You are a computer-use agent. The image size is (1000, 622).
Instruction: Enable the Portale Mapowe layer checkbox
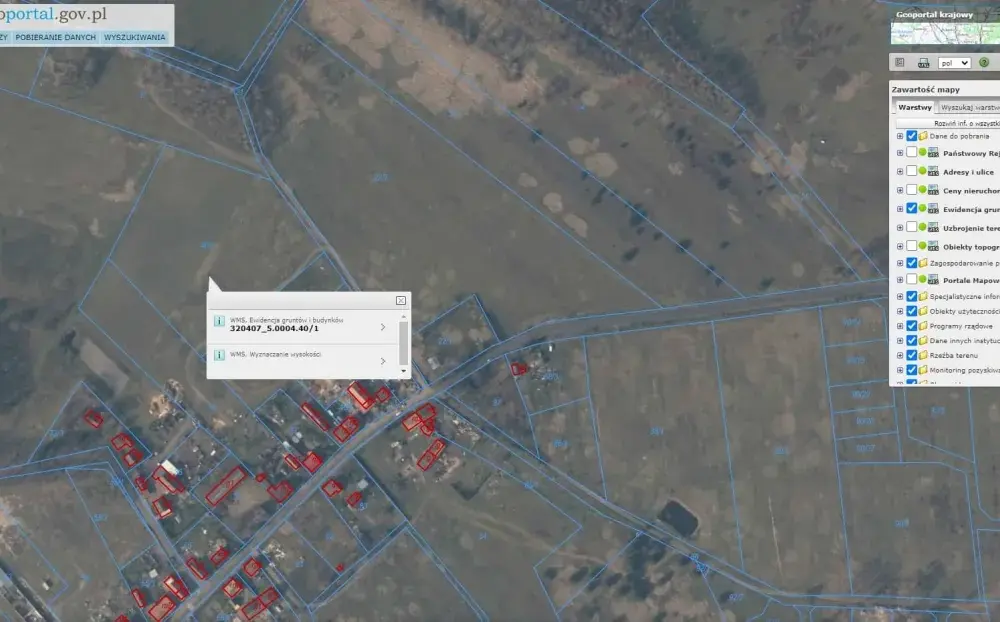pos(911,279)
